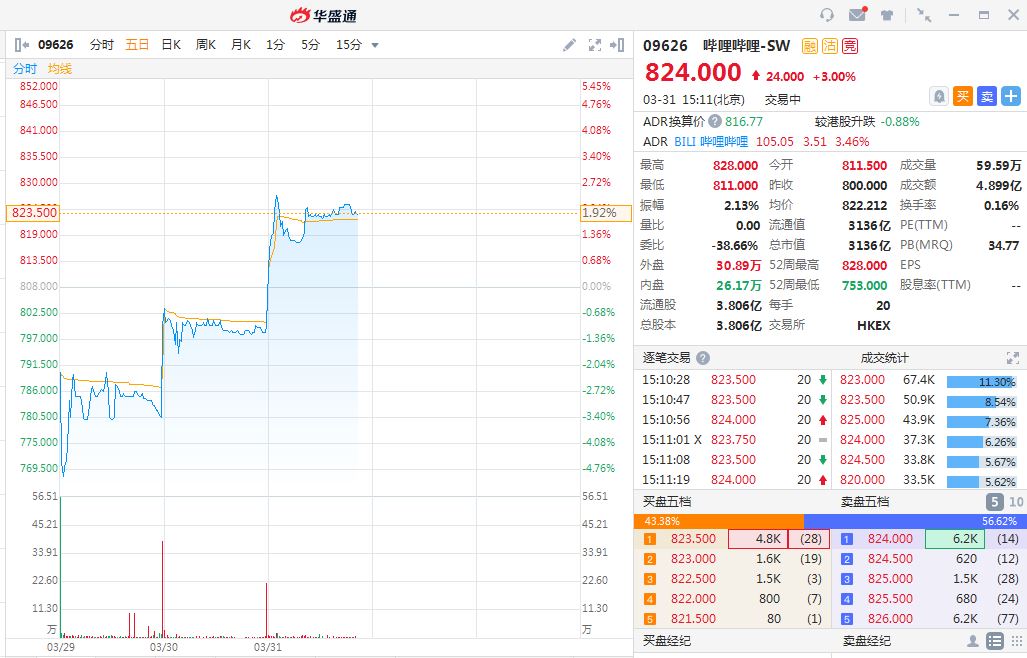Switch to 日K chart tab
The height and width of the screenshot is (658, 1027).
171,45
